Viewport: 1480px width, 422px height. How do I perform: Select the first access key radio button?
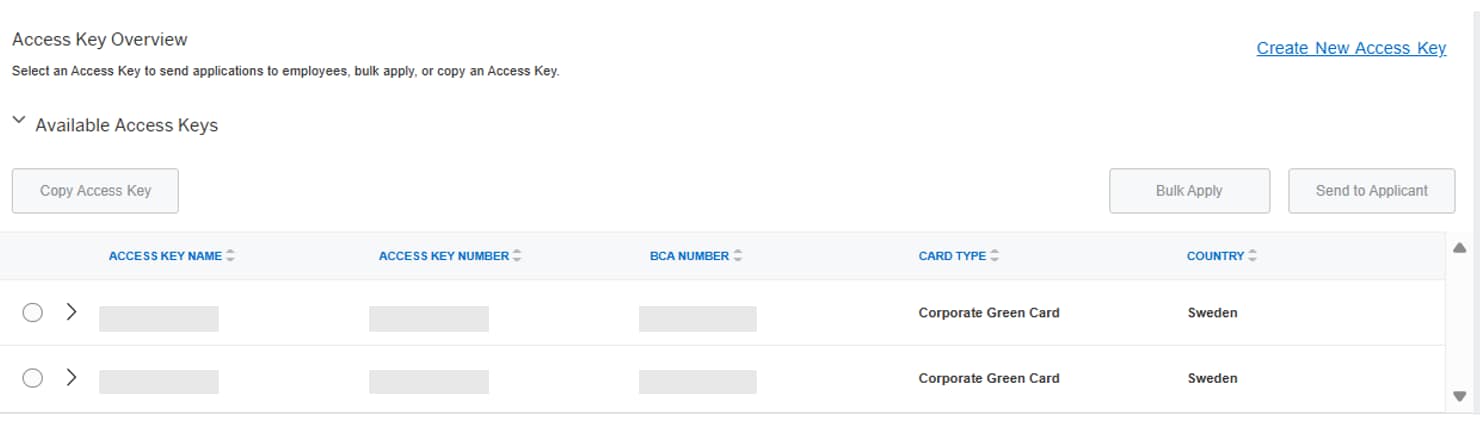click(32, 312)
